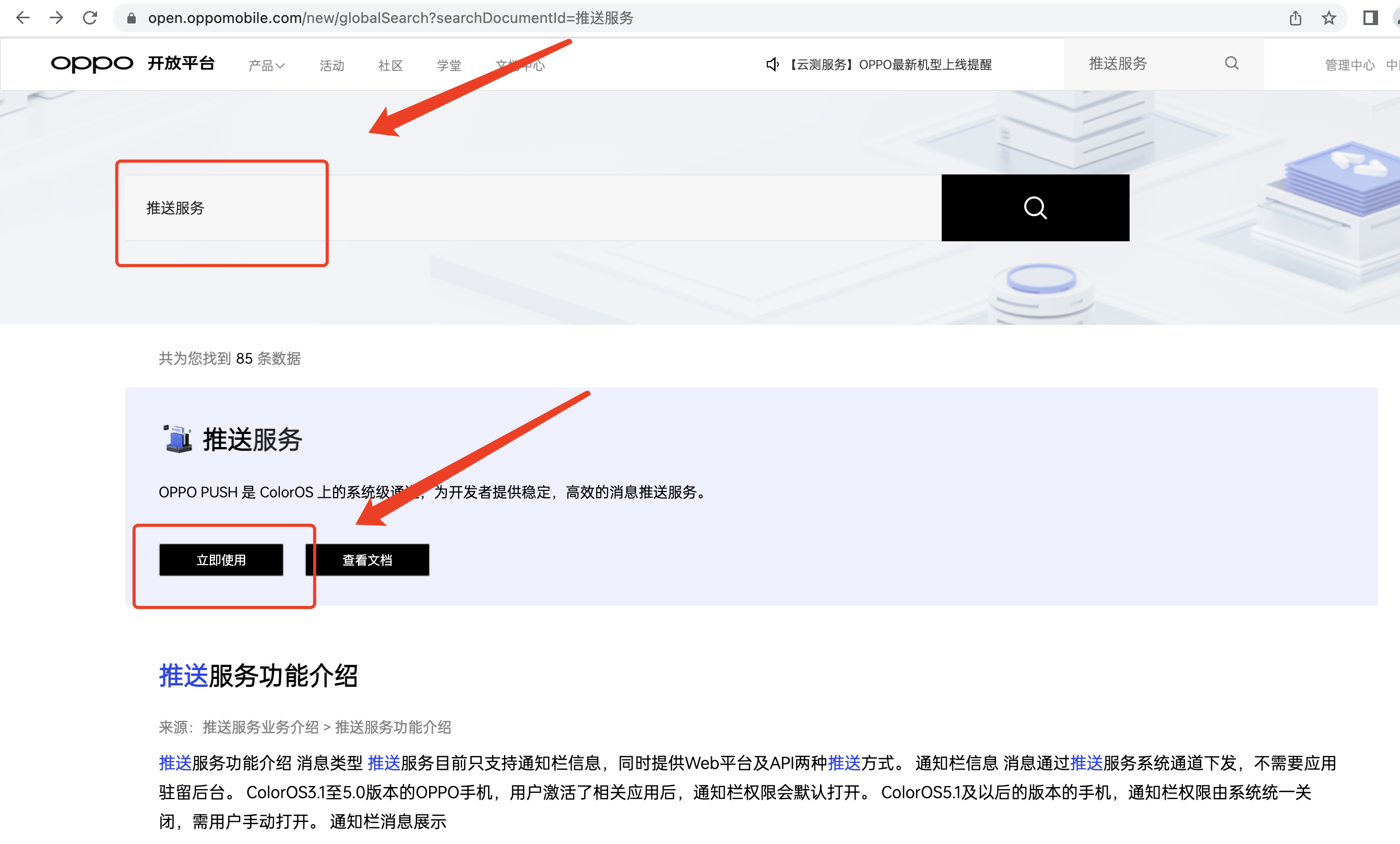Click the lock icon in the address bar

[x=131, y=18]
